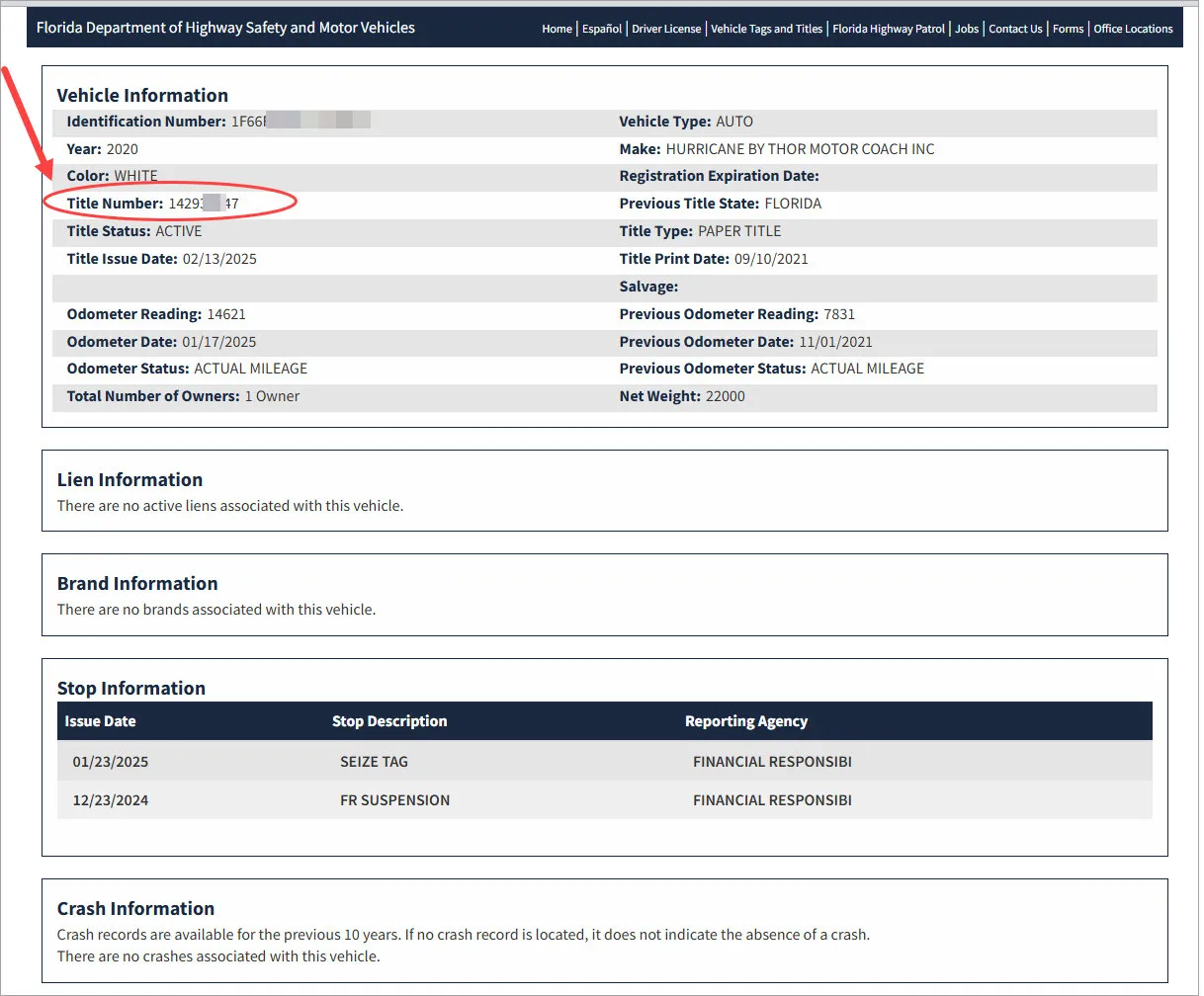Select the SEIZE TAG stop row

click(x=374, y=761)
